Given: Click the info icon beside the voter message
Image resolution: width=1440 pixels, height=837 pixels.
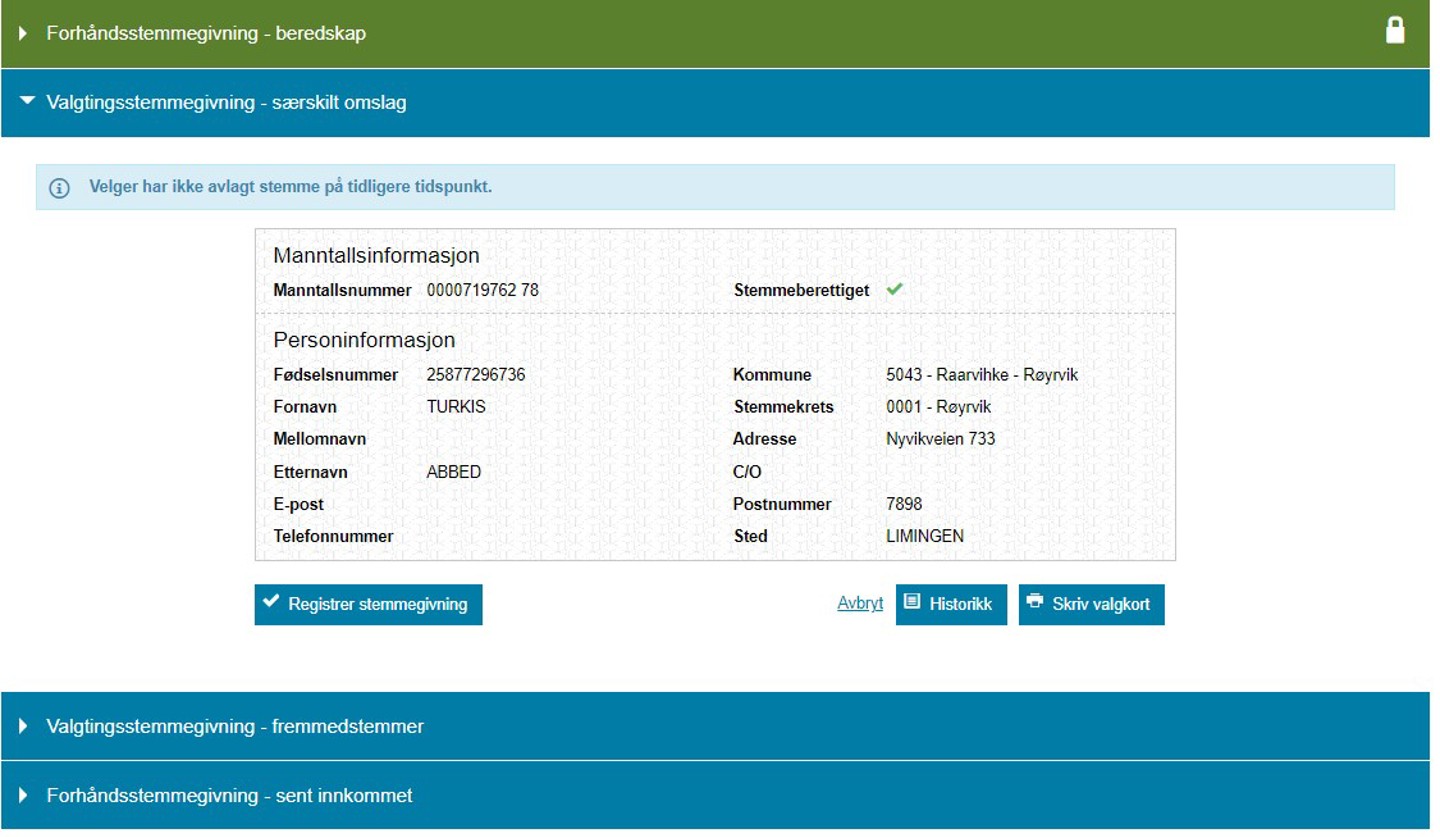Looking at the screenshot, I should tap(60, 188).
